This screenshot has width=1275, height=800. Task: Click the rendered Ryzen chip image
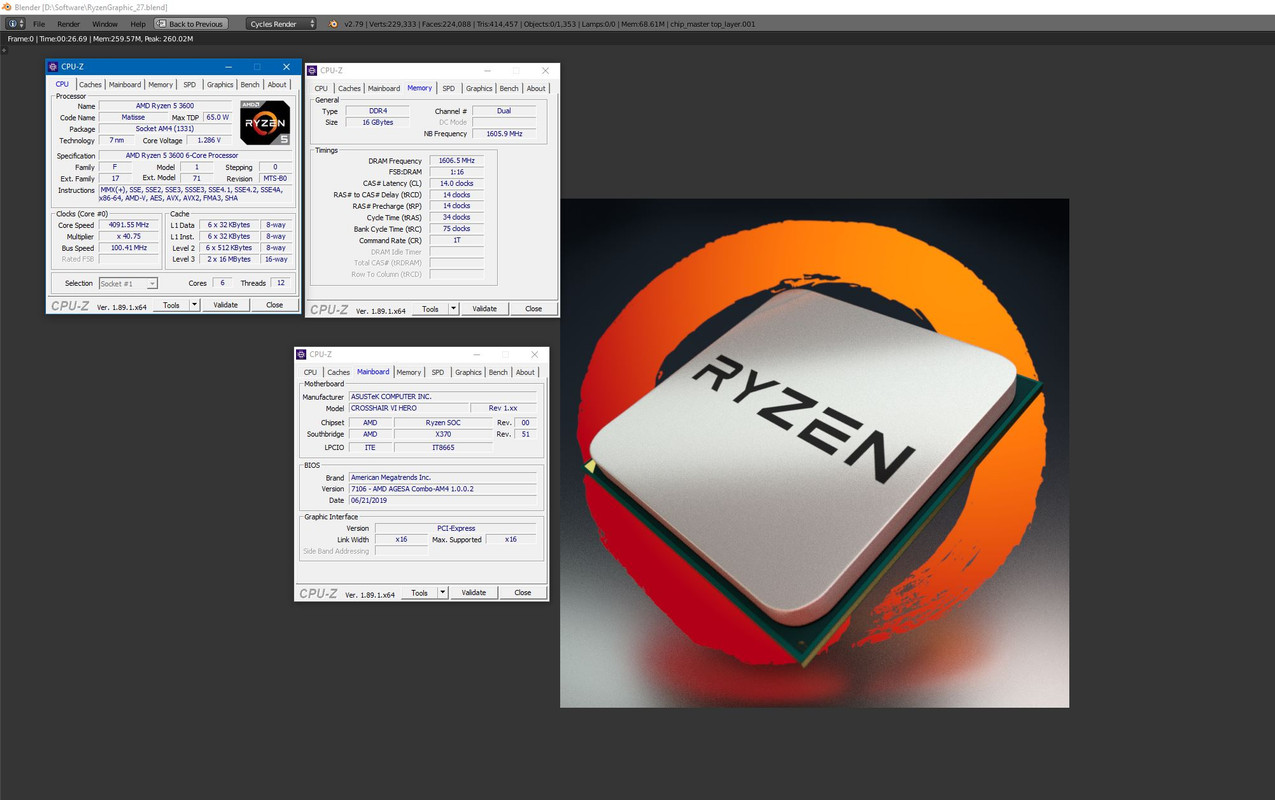click(x=814, y=453)
